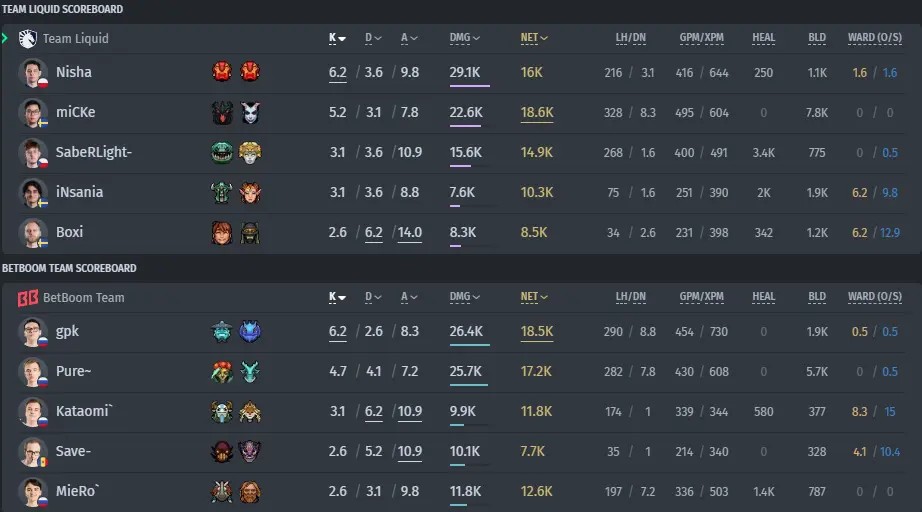Image resolution: width=922 pixels, height=512 pixels.
Task: Sort BetBoom table by D column
Action: tap(373, 297)
